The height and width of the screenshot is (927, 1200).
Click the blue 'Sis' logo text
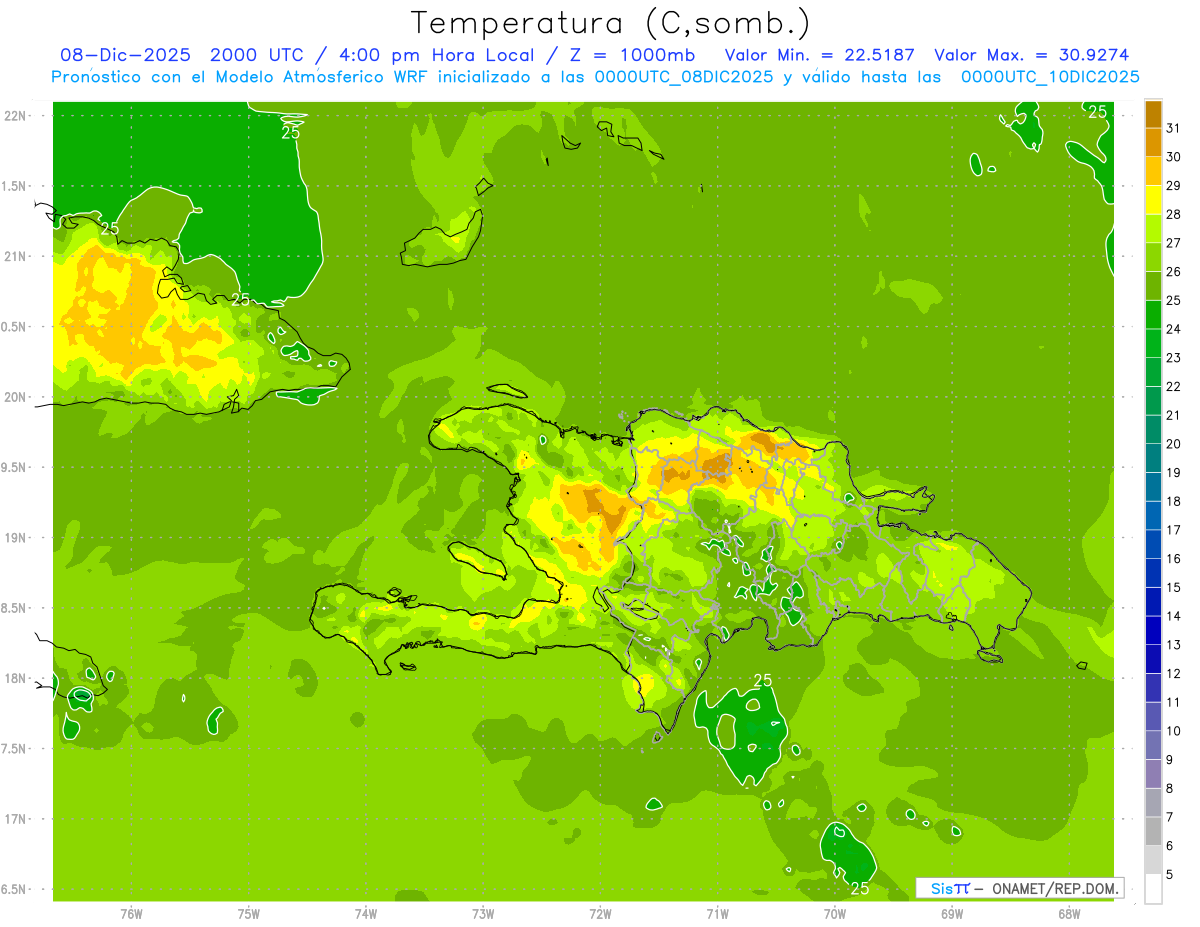tap(942, 888)
